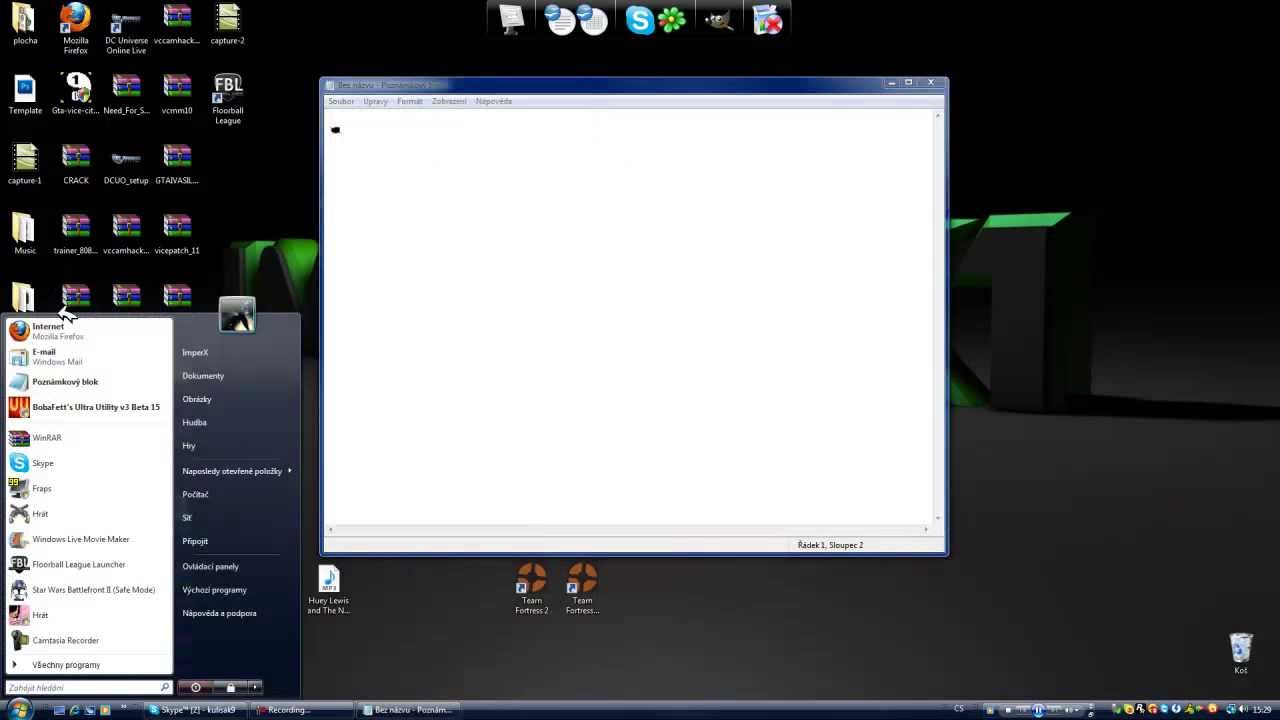1280x720 pixels.
Task: Click the Start menu lock button
Action: [231, 687]
